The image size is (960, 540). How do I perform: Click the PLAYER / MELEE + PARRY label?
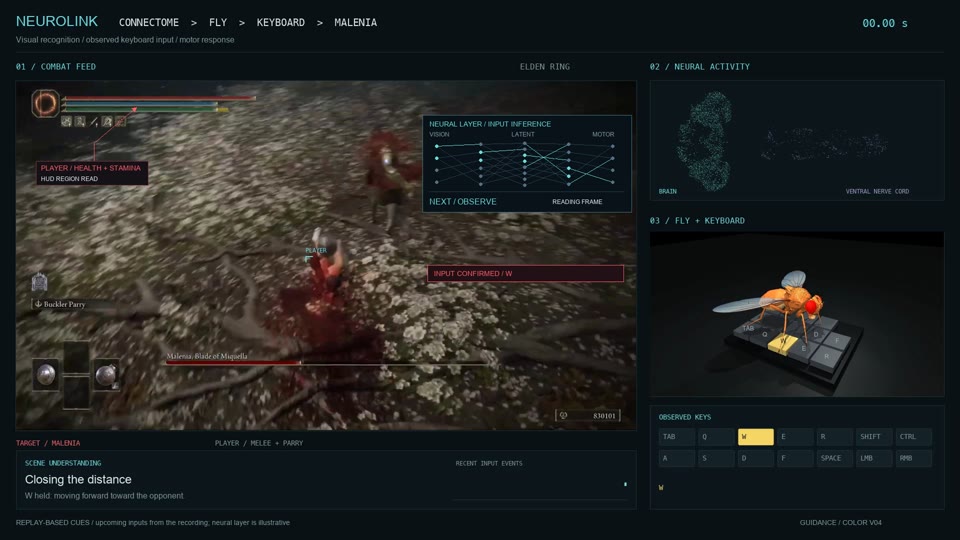pos(259,443)
